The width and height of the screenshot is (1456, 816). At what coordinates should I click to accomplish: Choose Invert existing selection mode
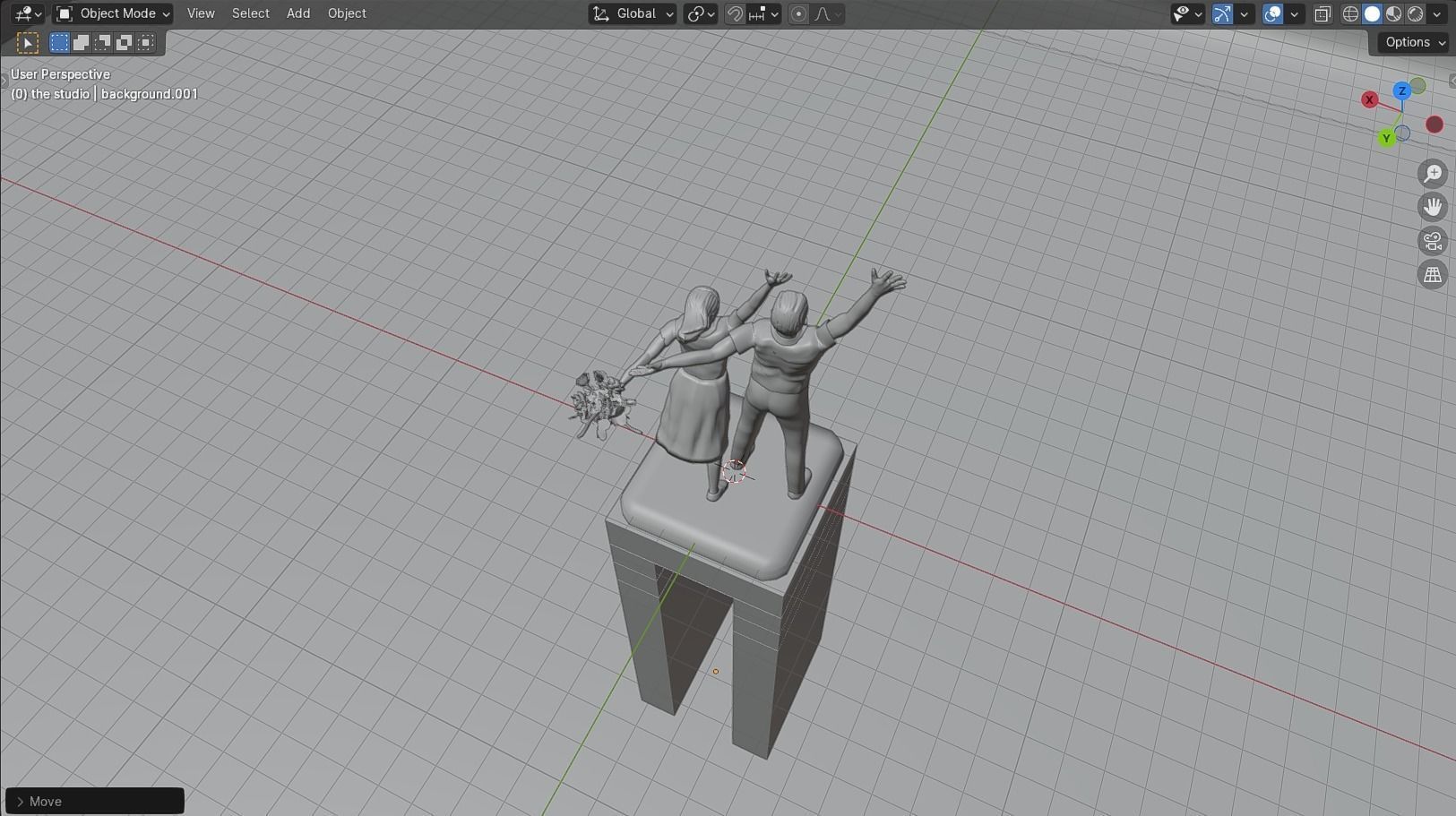pos(124,42)
